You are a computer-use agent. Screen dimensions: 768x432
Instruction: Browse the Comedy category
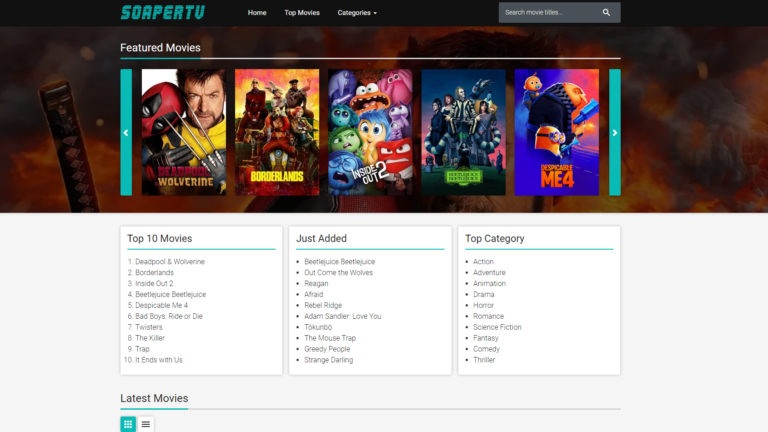486,349
